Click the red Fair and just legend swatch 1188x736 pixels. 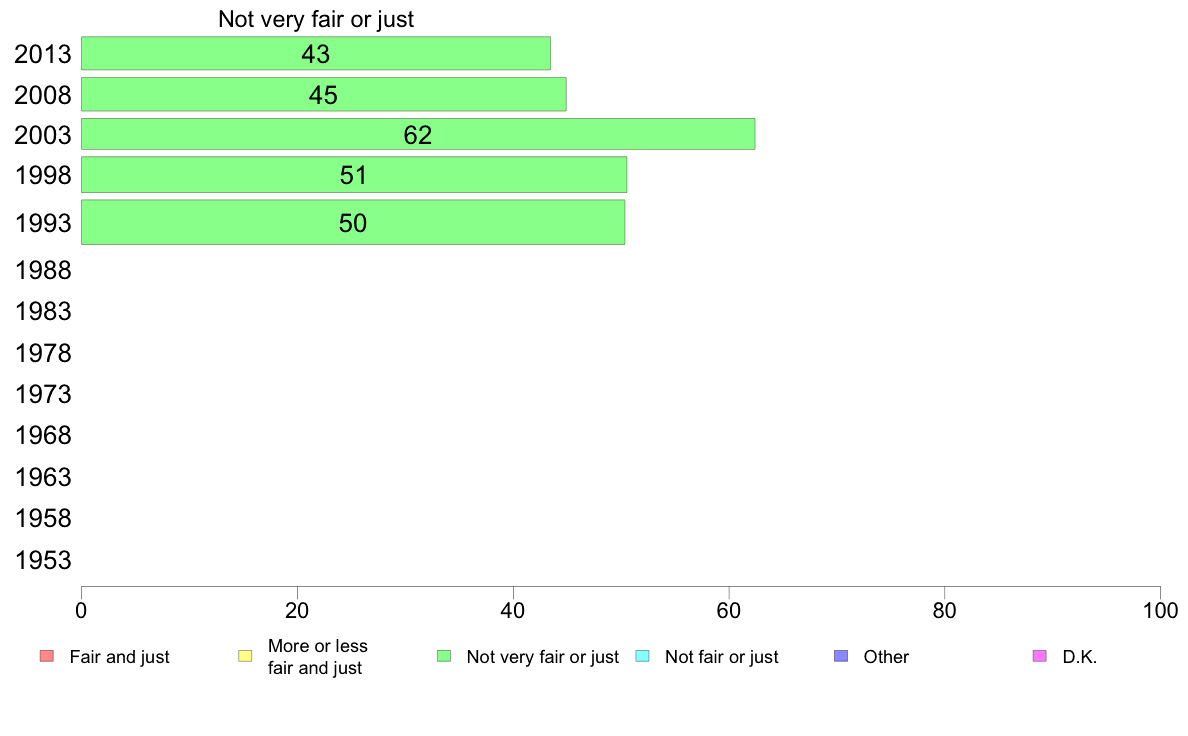pyautogui.click(x=47, y=656)
